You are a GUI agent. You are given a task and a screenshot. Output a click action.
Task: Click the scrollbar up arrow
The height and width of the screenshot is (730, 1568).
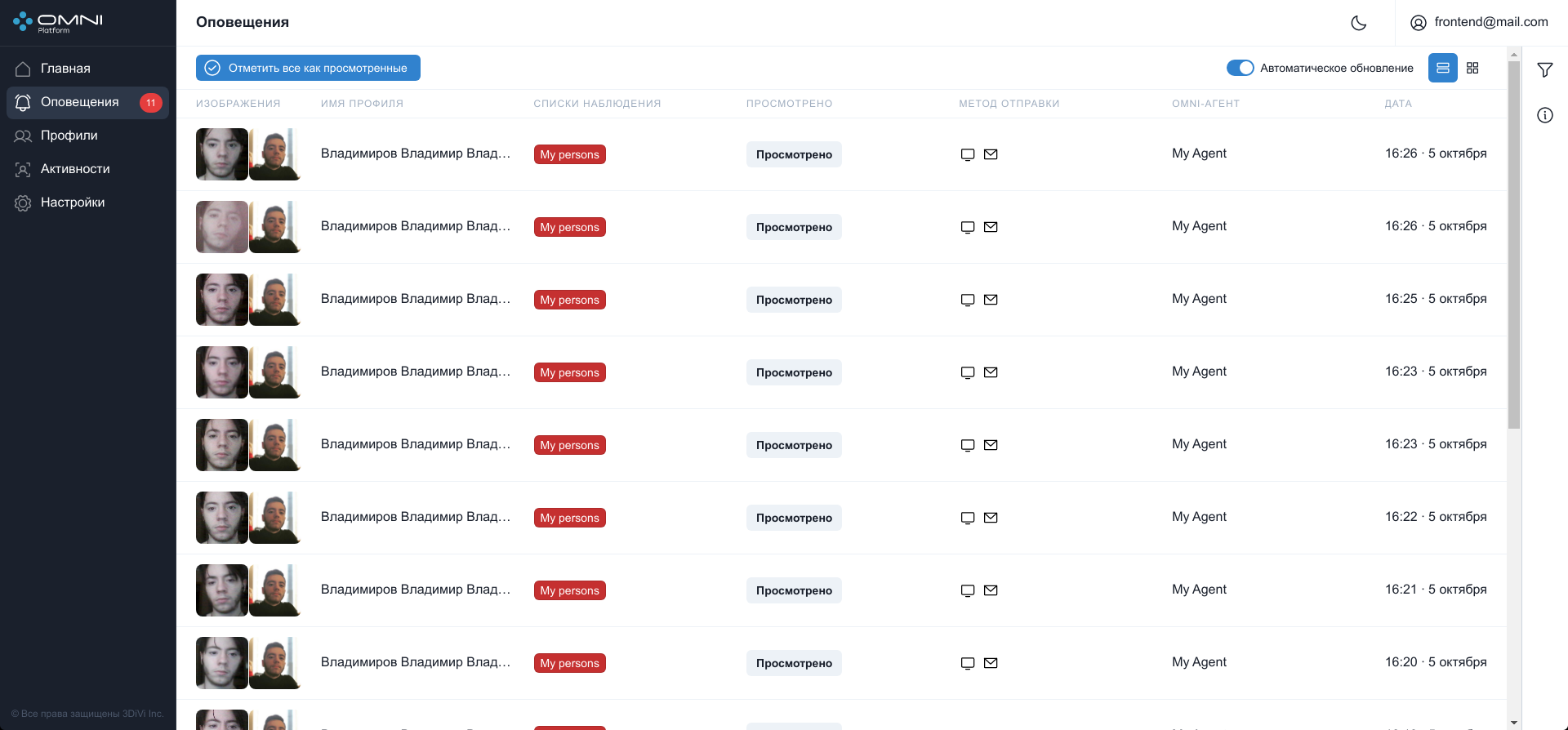click(x=1514, y=55)
